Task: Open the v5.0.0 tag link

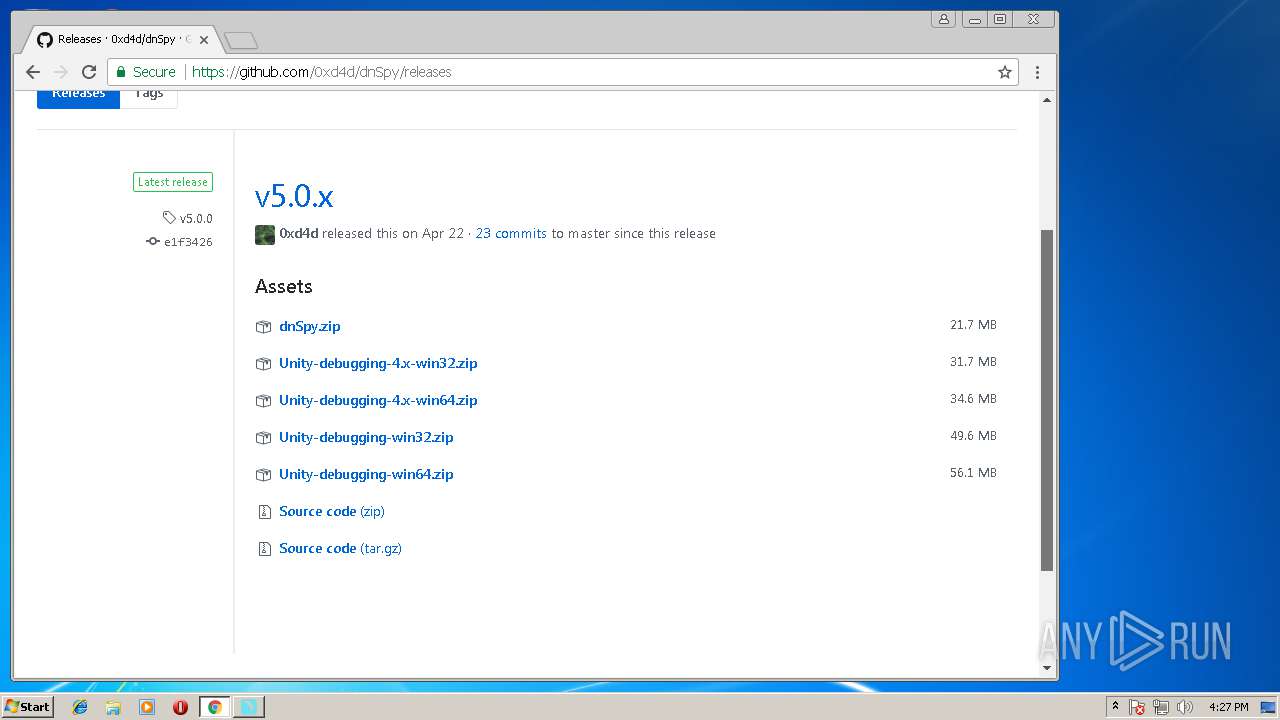Action: pos(196,218)
